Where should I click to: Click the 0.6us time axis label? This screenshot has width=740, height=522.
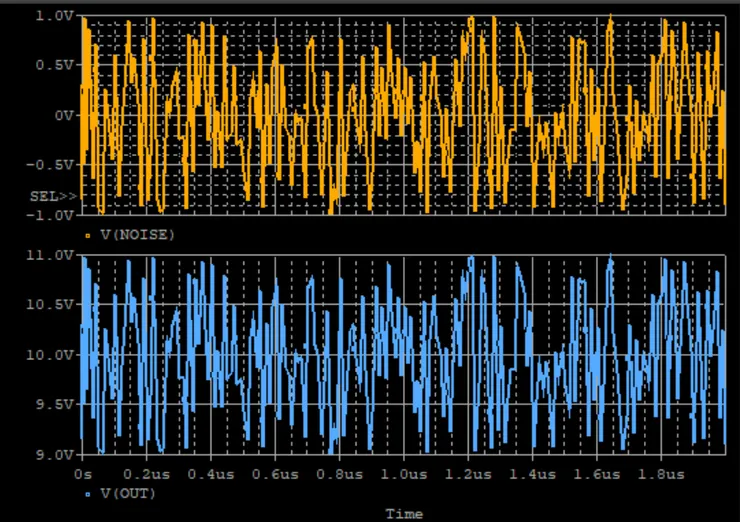[x=275, y=474]
